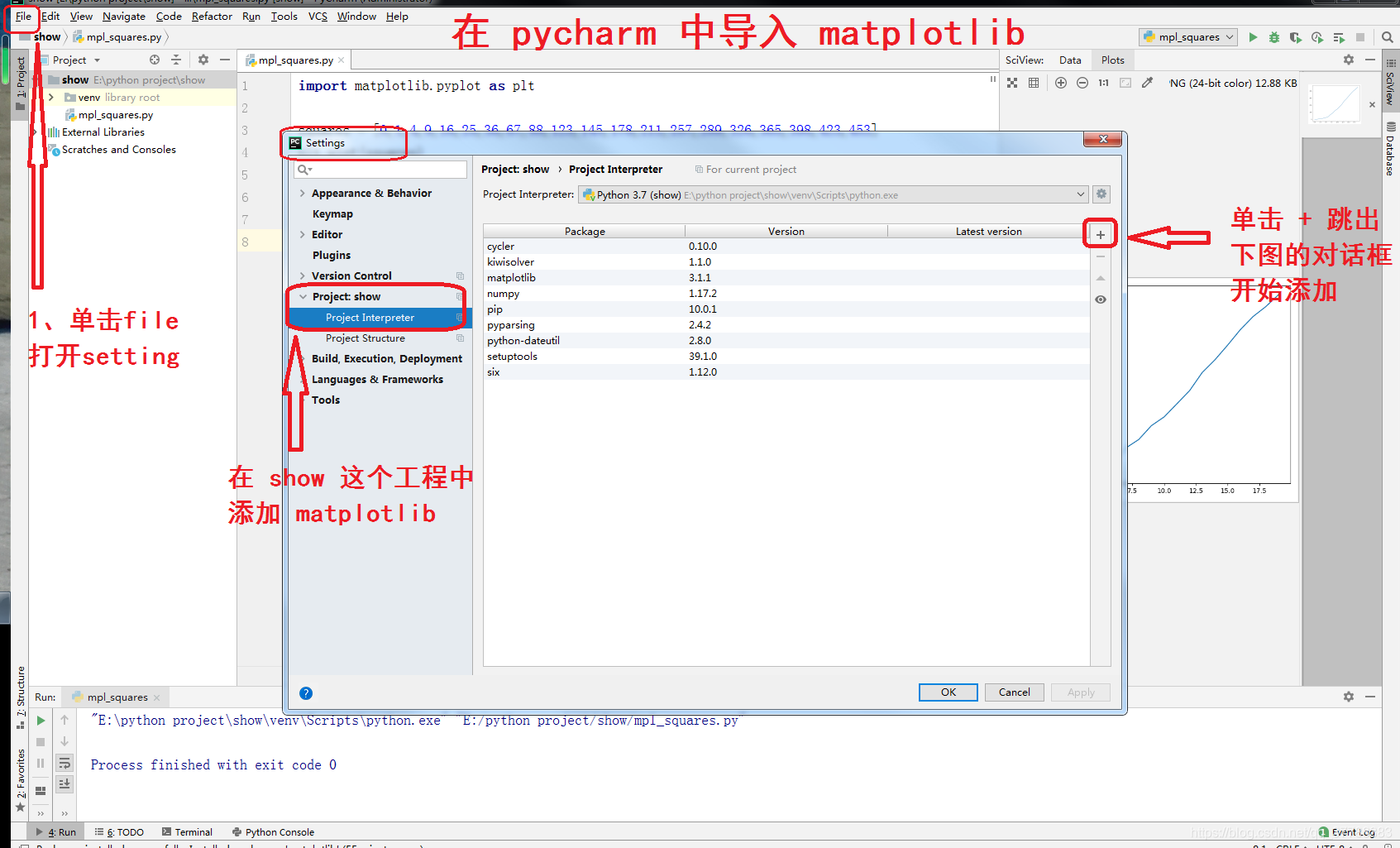Click the Settings search field
Viewport: 1400px width, 848px height.
[x=381, y=170]
